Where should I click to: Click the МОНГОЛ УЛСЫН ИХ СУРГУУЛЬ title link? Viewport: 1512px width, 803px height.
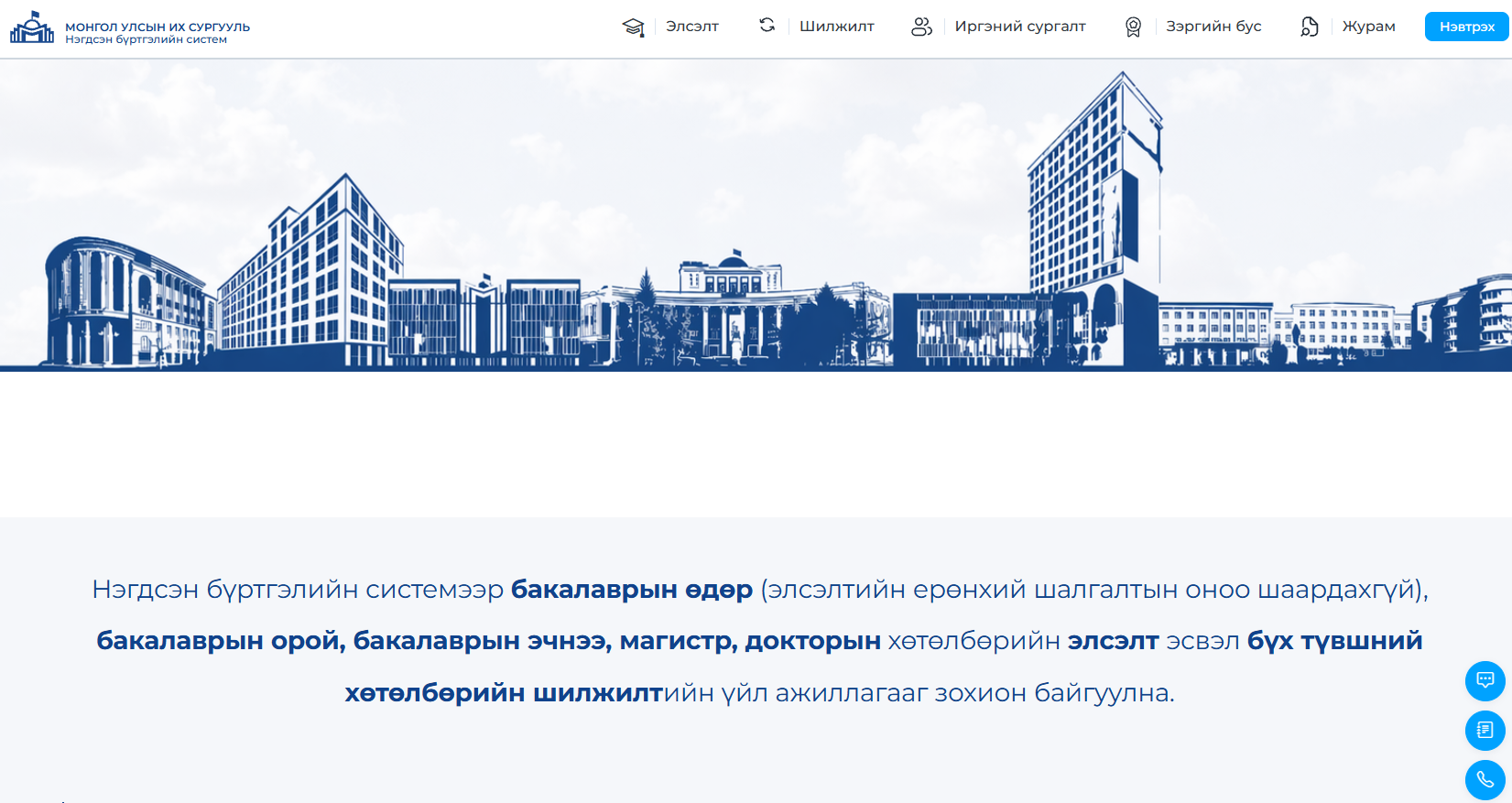[158, 27]
